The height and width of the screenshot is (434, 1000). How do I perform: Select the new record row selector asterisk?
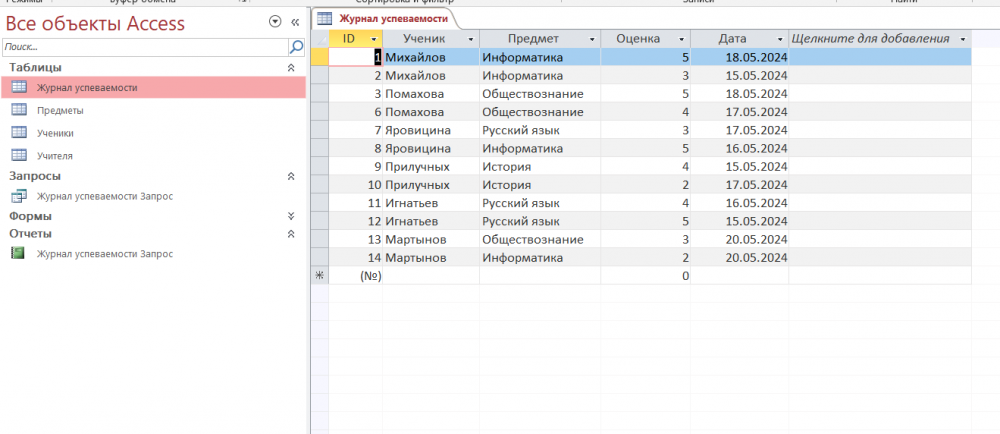click(x=320, y=276)
